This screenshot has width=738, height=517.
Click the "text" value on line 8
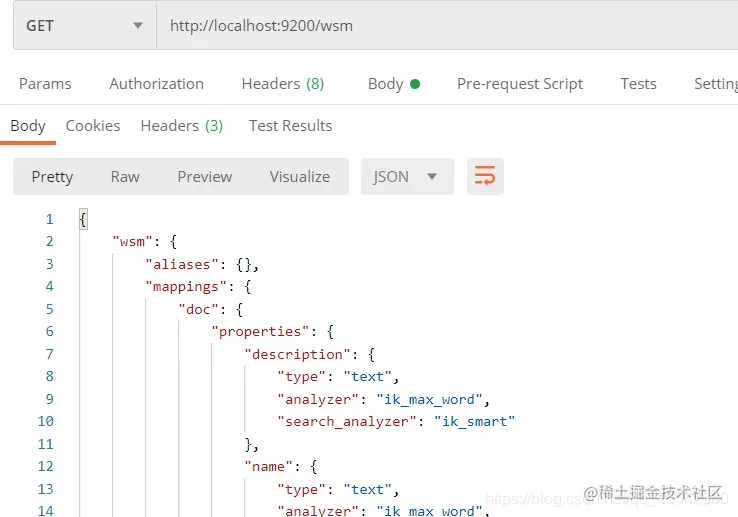pos(368,377)
